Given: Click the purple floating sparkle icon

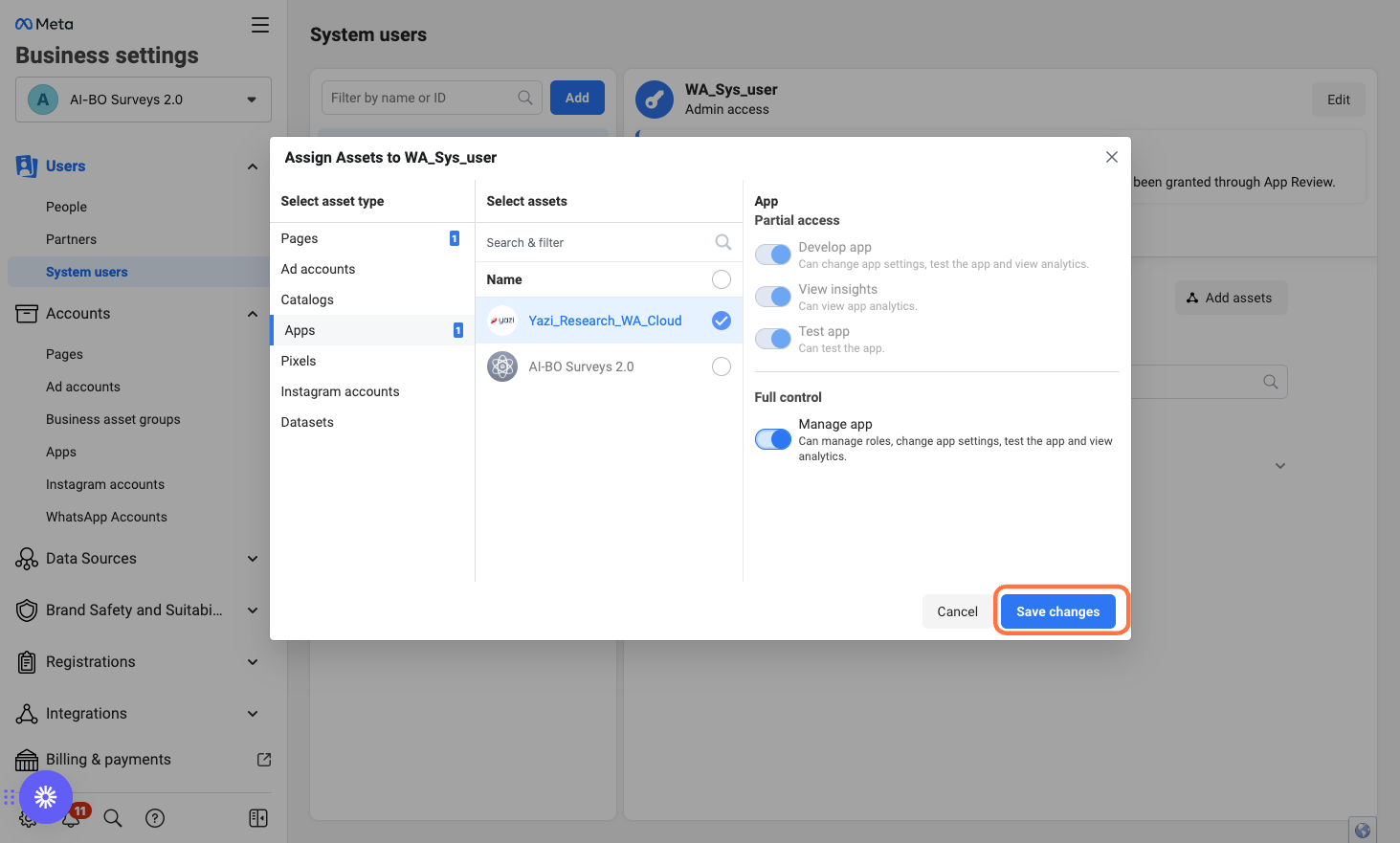Looking at the screenshot, I should click(46, 797).
